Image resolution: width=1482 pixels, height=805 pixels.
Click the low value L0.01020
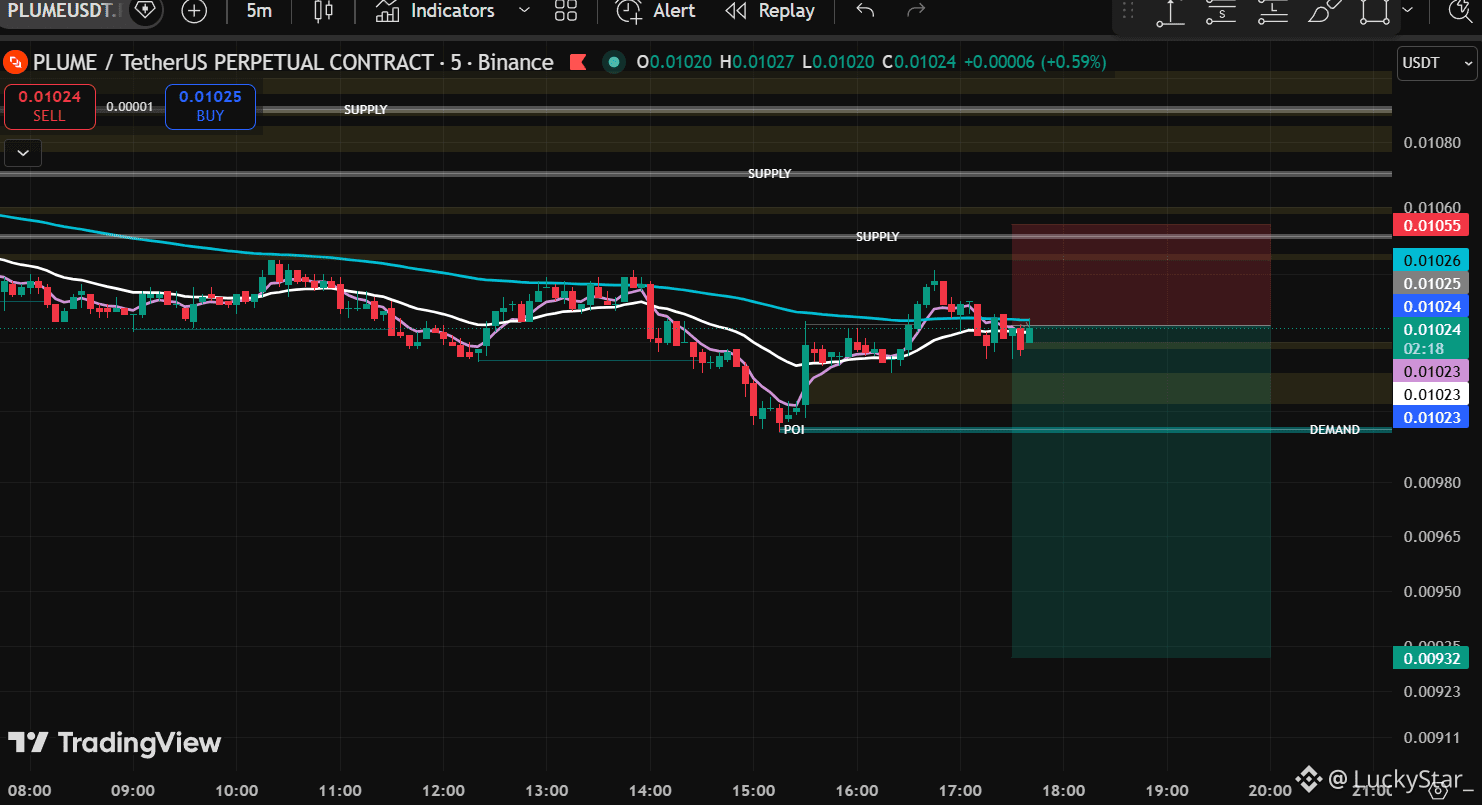pyautogui.click(x=838, y=62)
